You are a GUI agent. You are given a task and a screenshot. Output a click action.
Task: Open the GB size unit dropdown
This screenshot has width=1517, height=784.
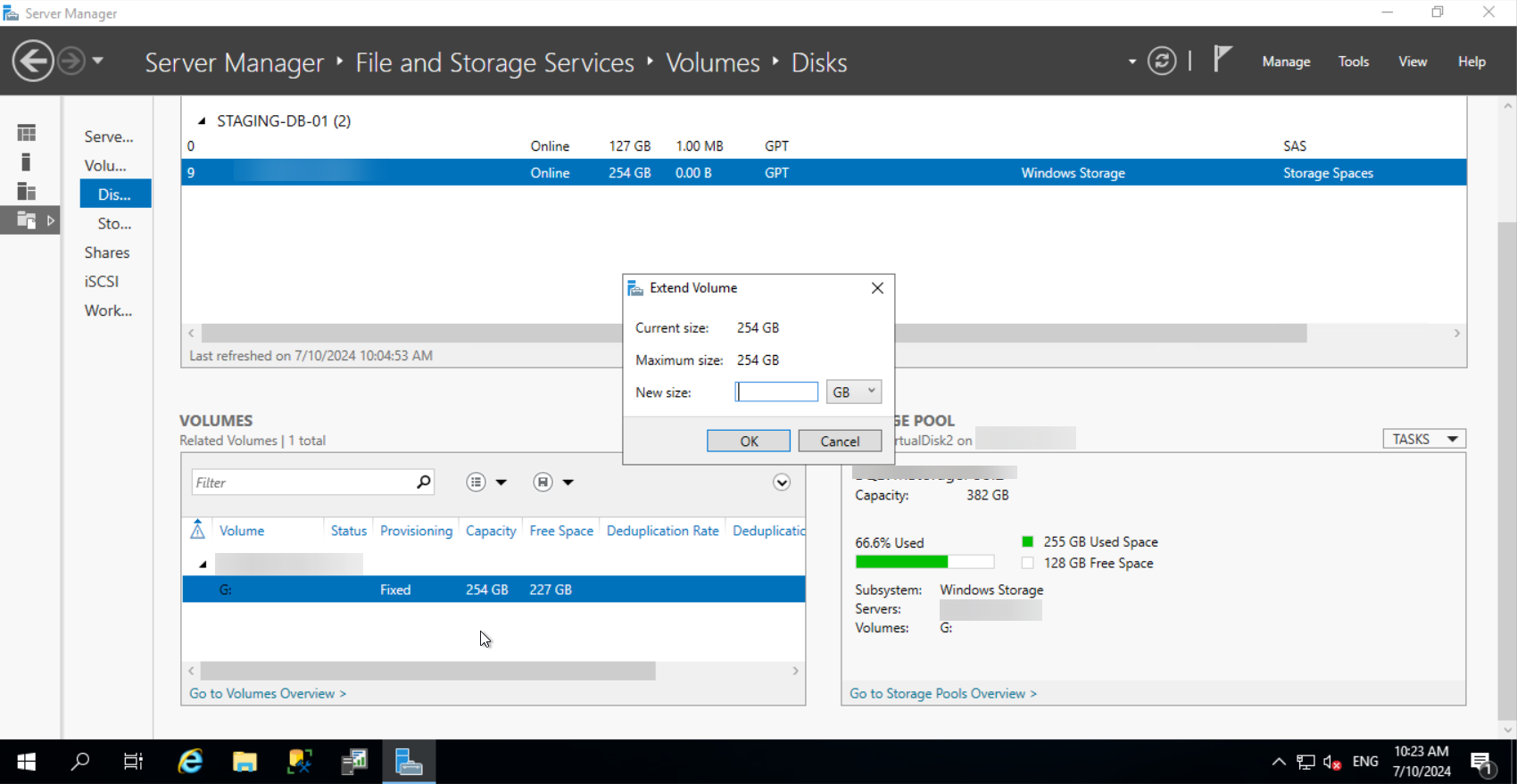(x=854, y=392)
